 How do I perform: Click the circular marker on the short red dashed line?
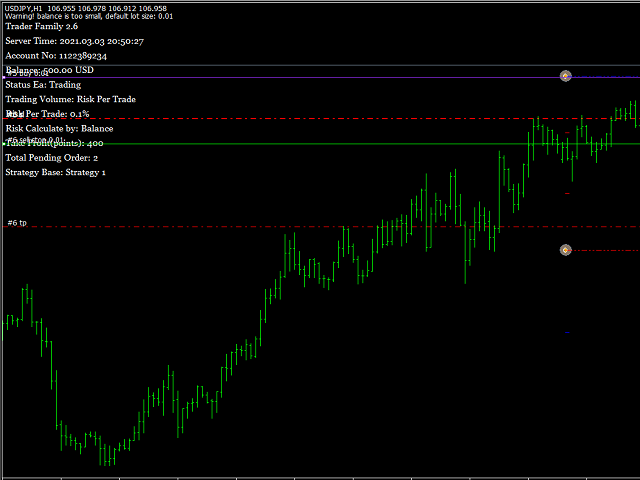(x=565, y=250)
